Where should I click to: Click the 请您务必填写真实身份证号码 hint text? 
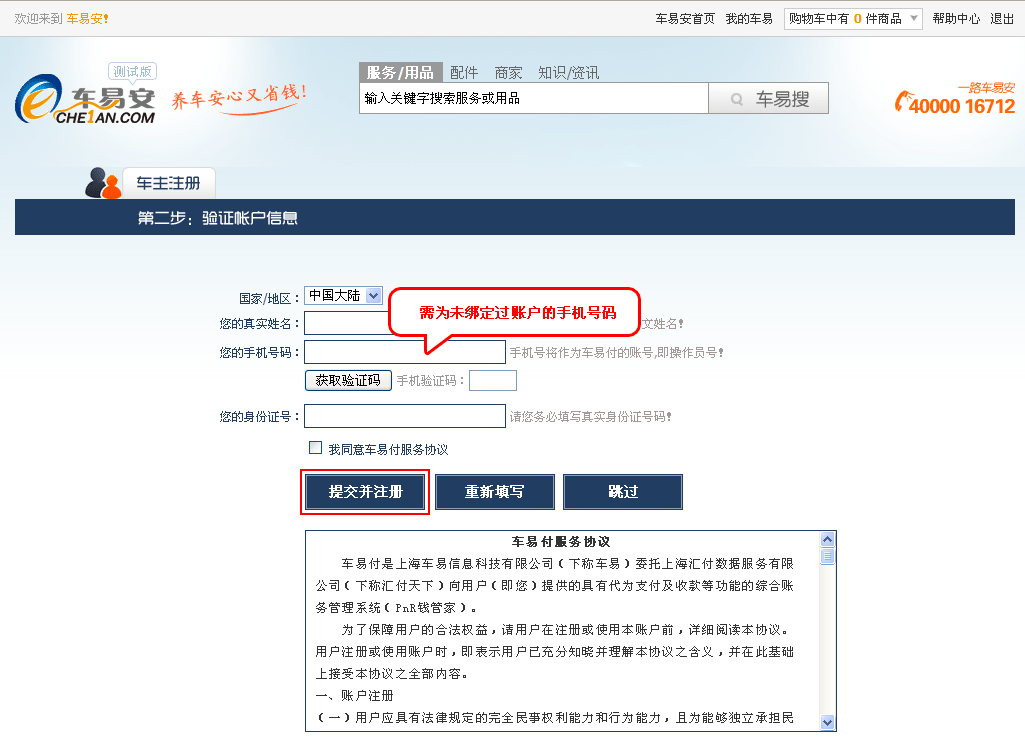click(591, 416)
